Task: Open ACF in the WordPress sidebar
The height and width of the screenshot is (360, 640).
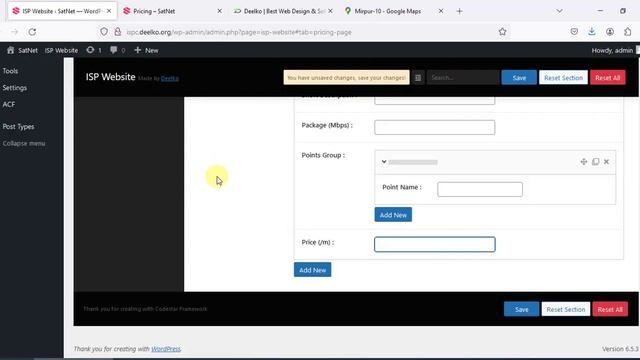Action: point(9,104)
